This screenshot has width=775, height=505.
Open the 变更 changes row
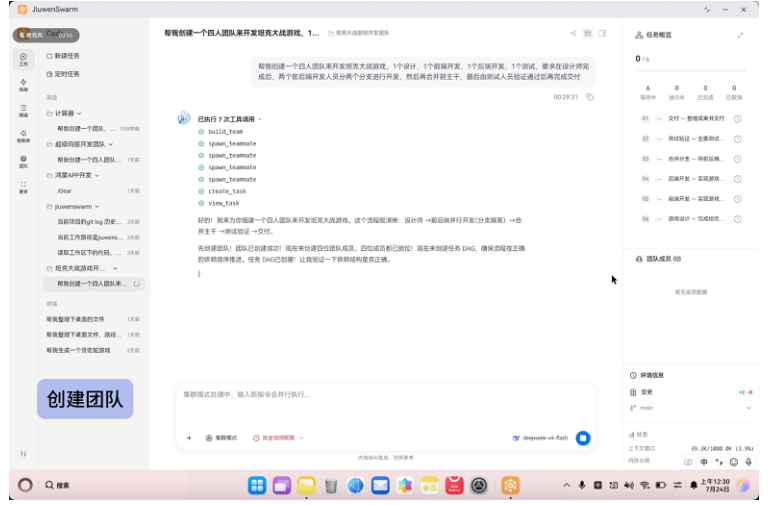(691, 392)
